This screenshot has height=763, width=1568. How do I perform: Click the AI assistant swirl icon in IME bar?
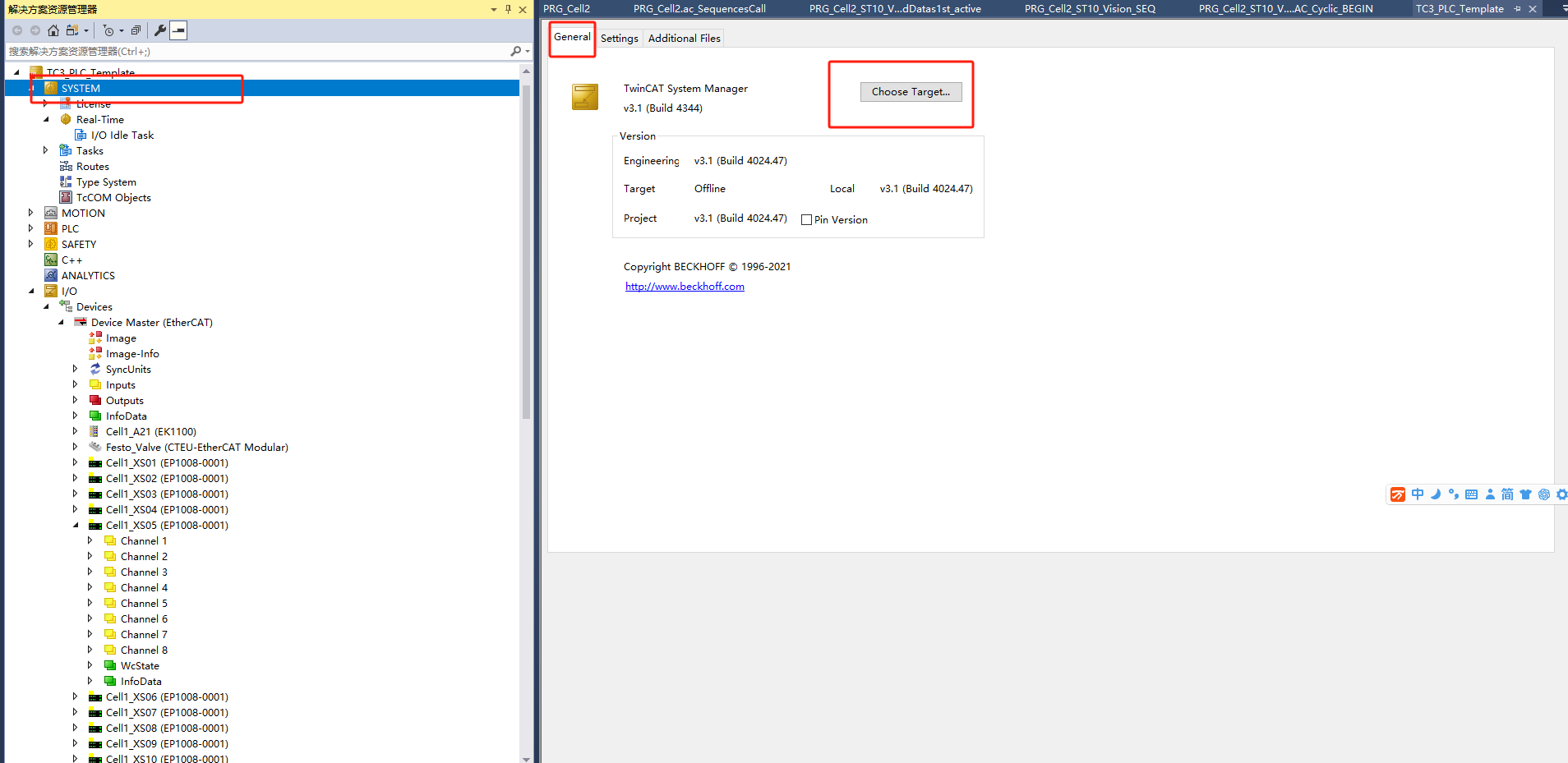point(1544,494)
